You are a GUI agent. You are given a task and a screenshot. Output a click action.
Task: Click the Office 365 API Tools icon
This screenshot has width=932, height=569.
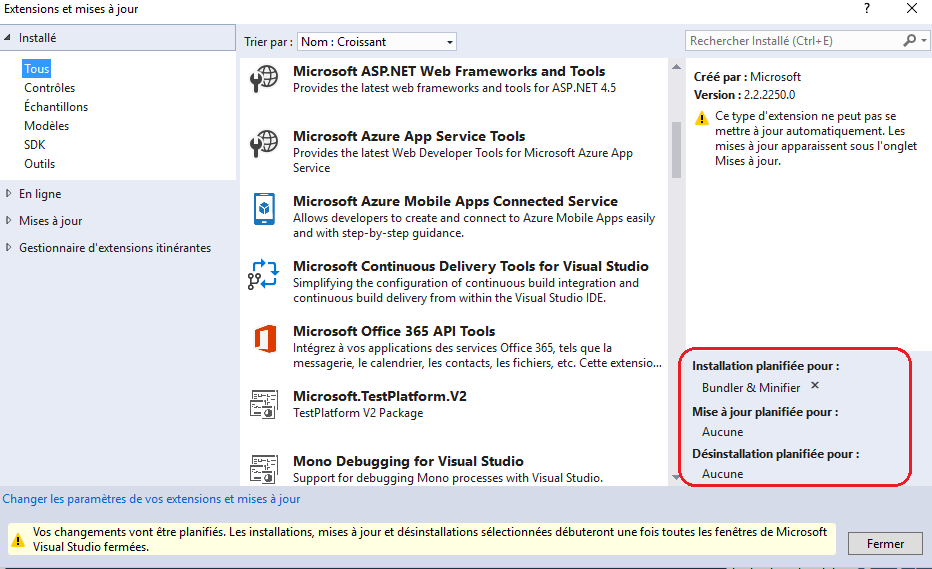pyautogui.click(x=264, y=339)
